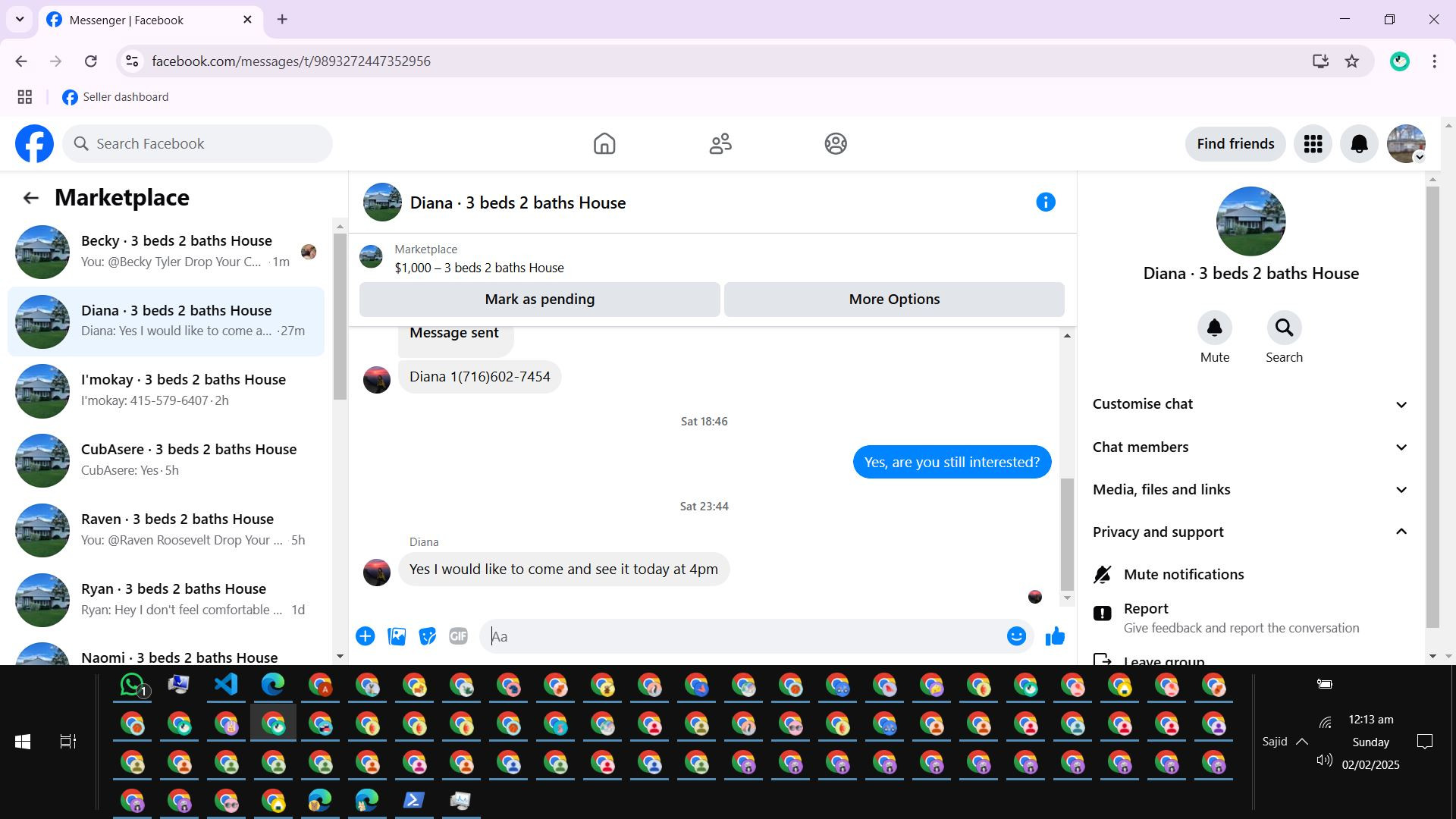Open more actions plus icon

tap(366, 636)
